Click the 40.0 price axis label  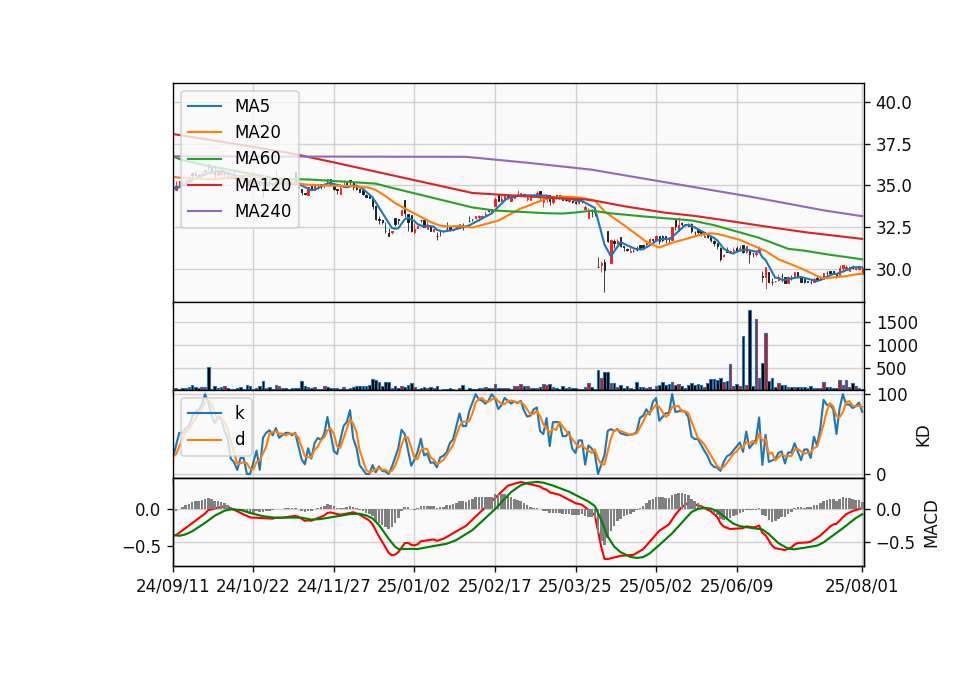tap(893, 103)
